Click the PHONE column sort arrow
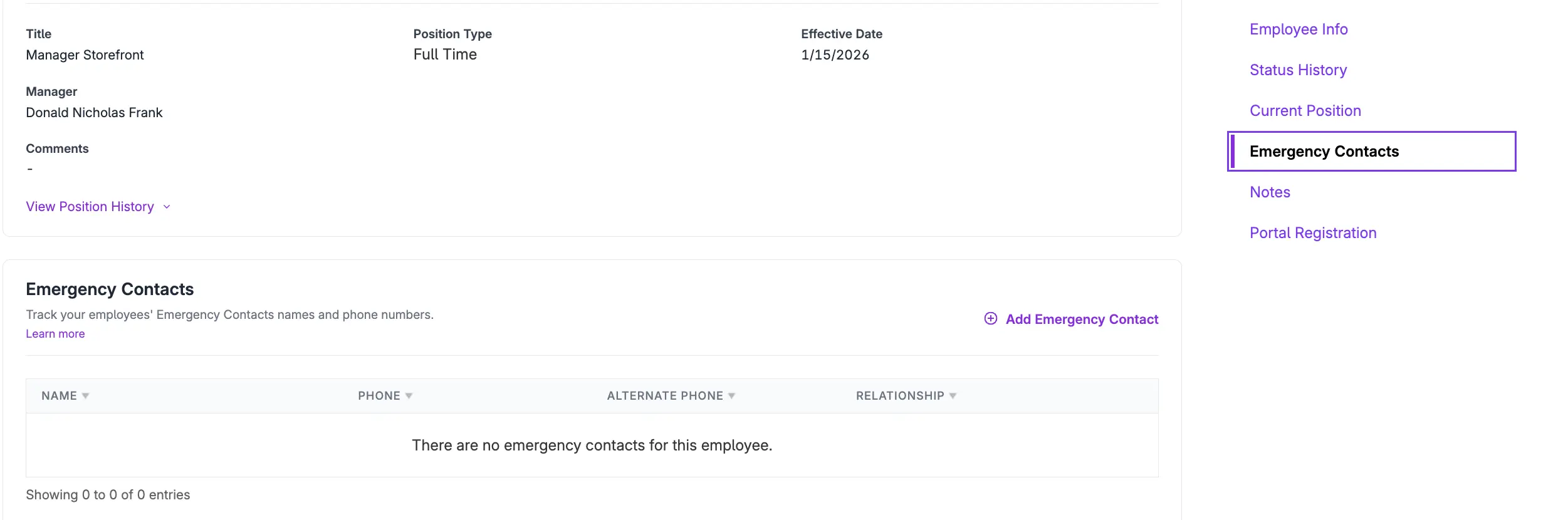Viewport: 1568px width, 520px height. [409, 395]
